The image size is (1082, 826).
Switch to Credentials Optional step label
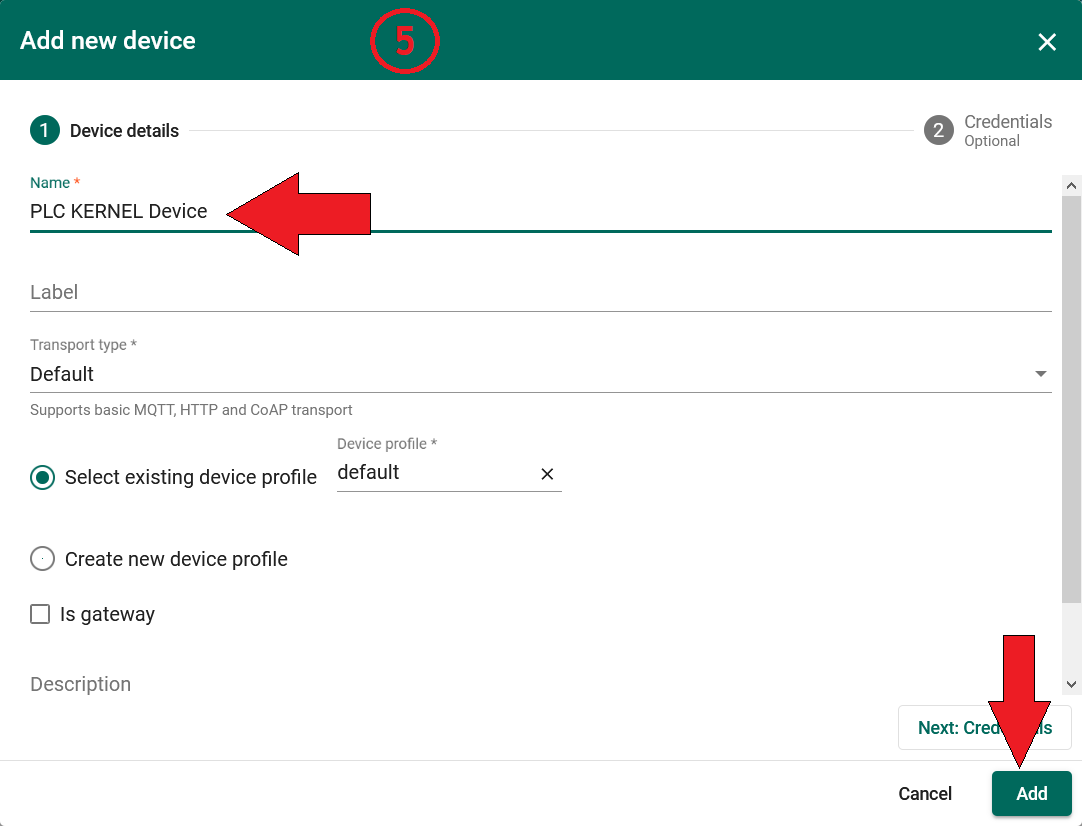click(x=1007, y=131)
